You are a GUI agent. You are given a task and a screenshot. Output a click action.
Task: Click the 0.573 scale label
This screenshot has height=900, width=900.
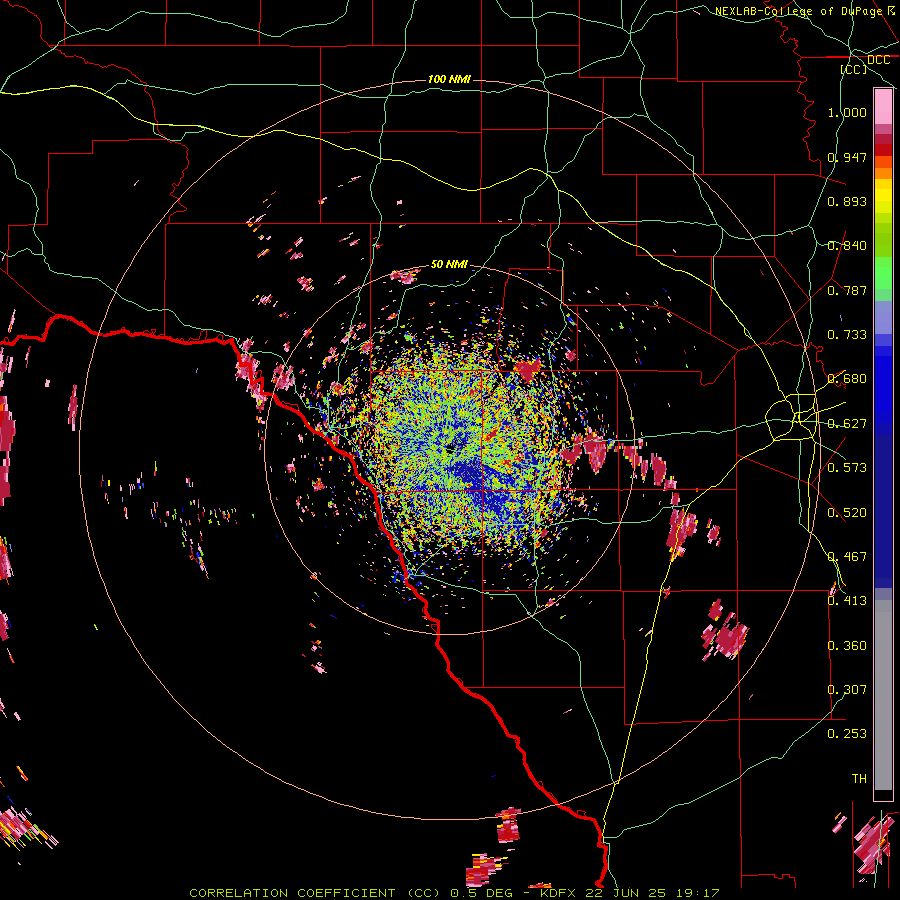847,468
